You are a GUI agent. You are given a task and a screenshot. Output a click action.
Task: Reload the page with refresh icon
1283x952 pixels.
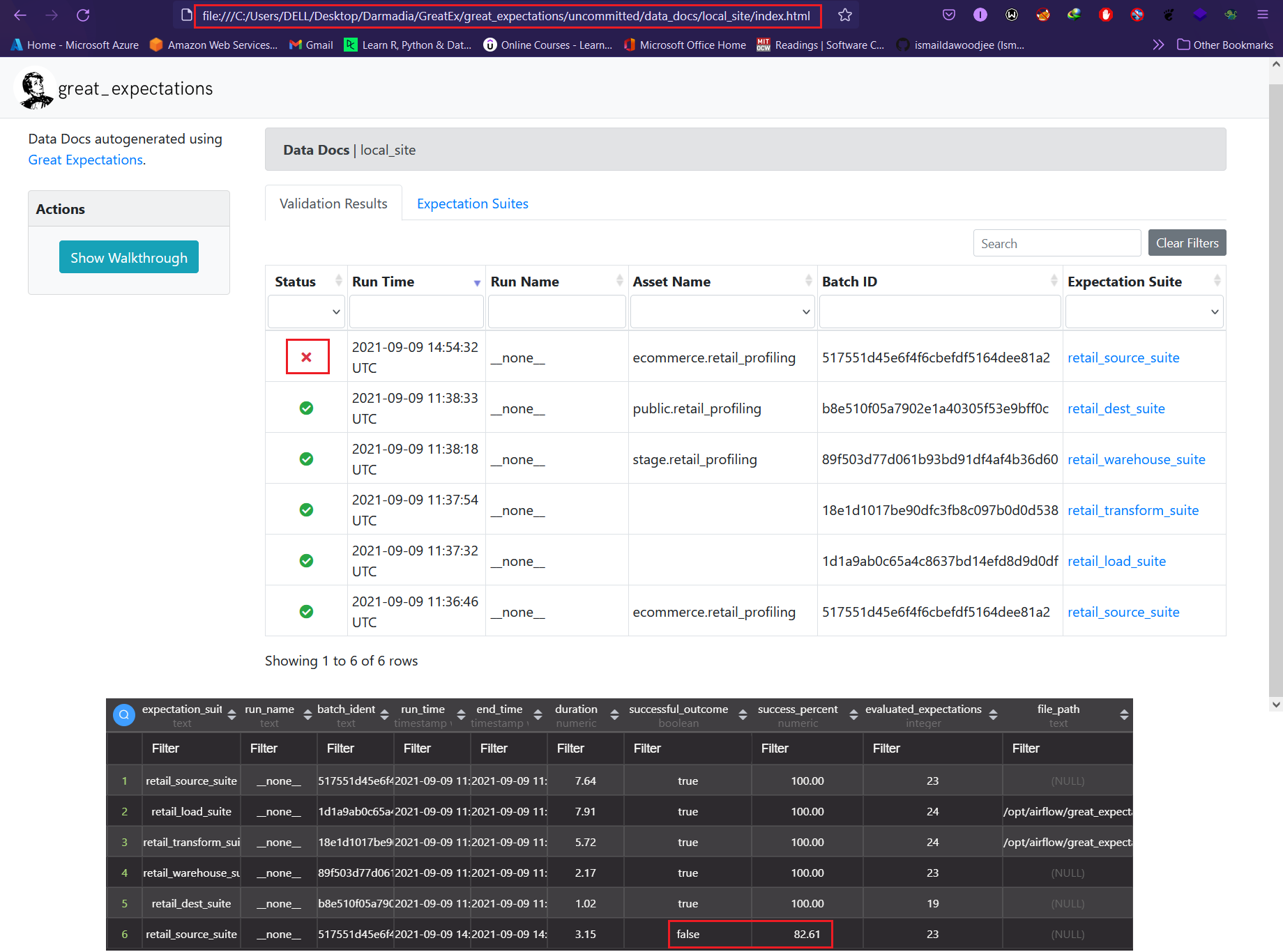(x=83, y=15)
